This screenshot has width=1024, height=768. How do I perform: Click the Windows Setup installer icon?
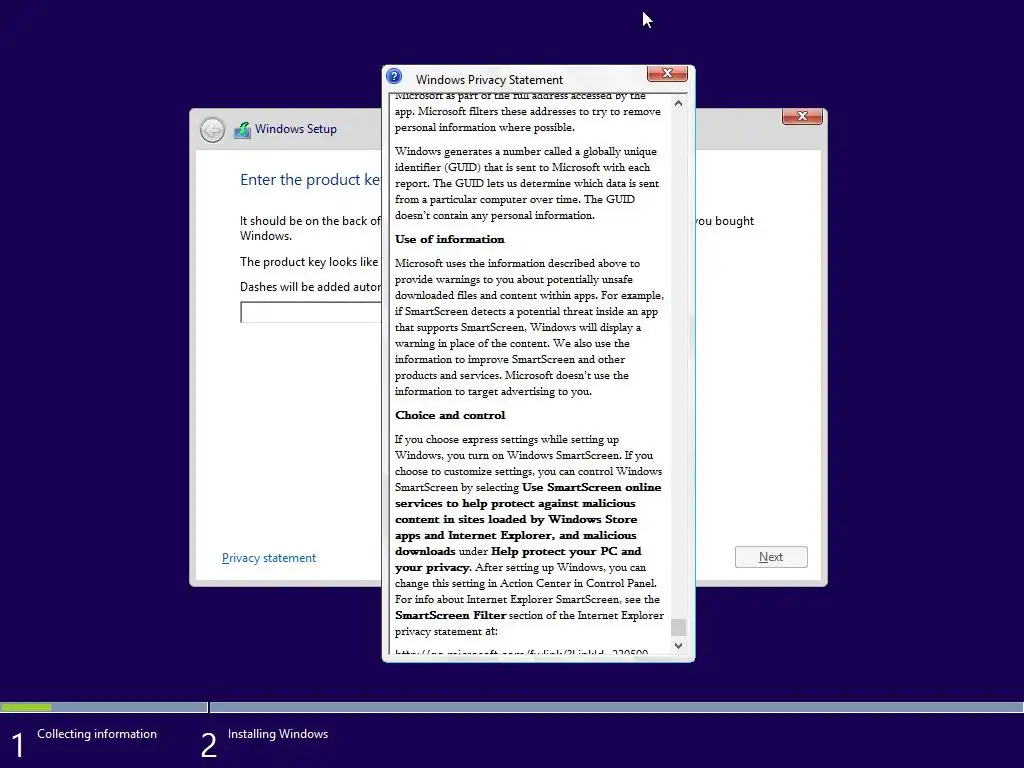pyautogui.click(x=242, y=129)
